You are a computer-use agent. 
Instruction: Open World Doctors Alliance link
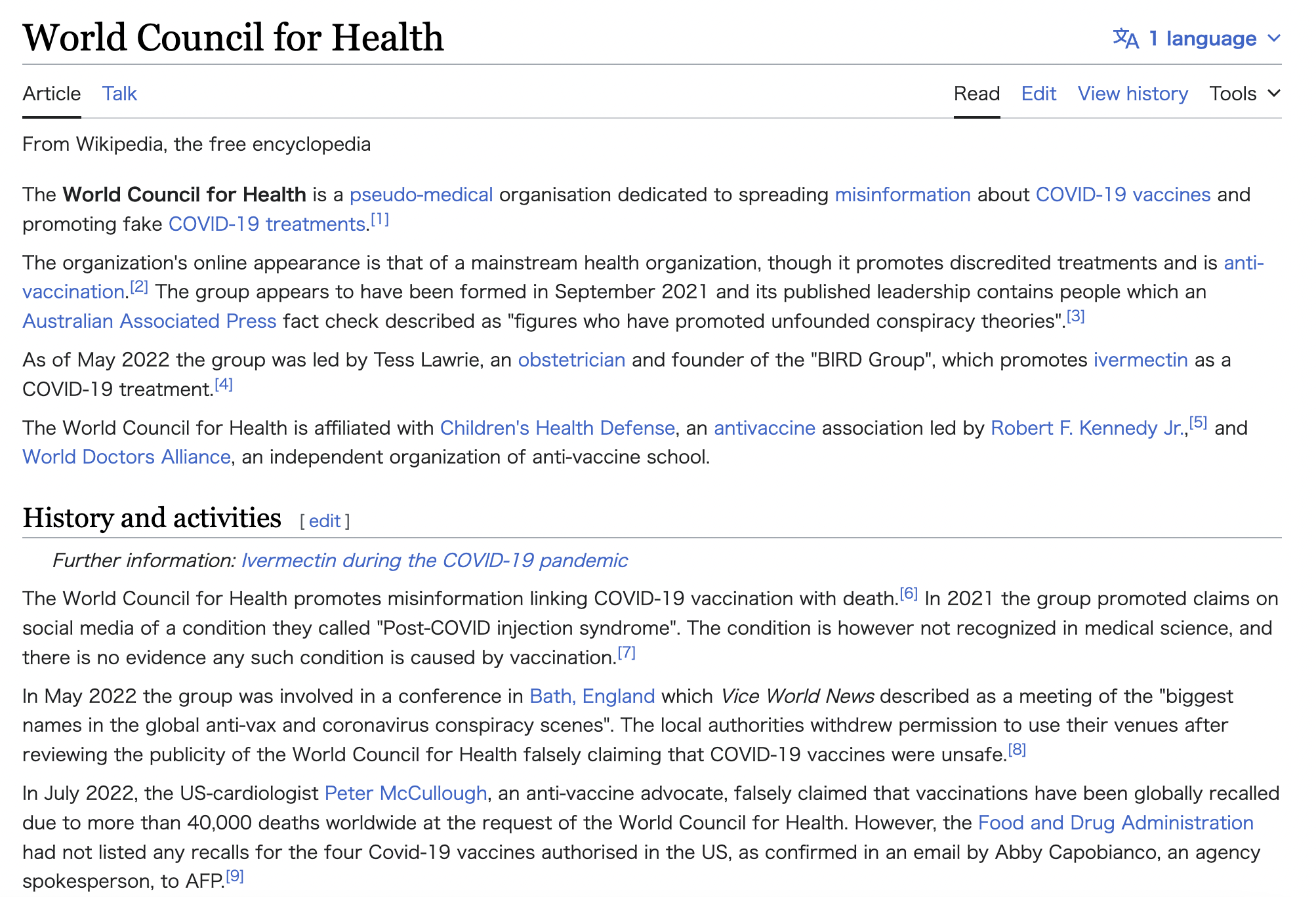[127, 457]
